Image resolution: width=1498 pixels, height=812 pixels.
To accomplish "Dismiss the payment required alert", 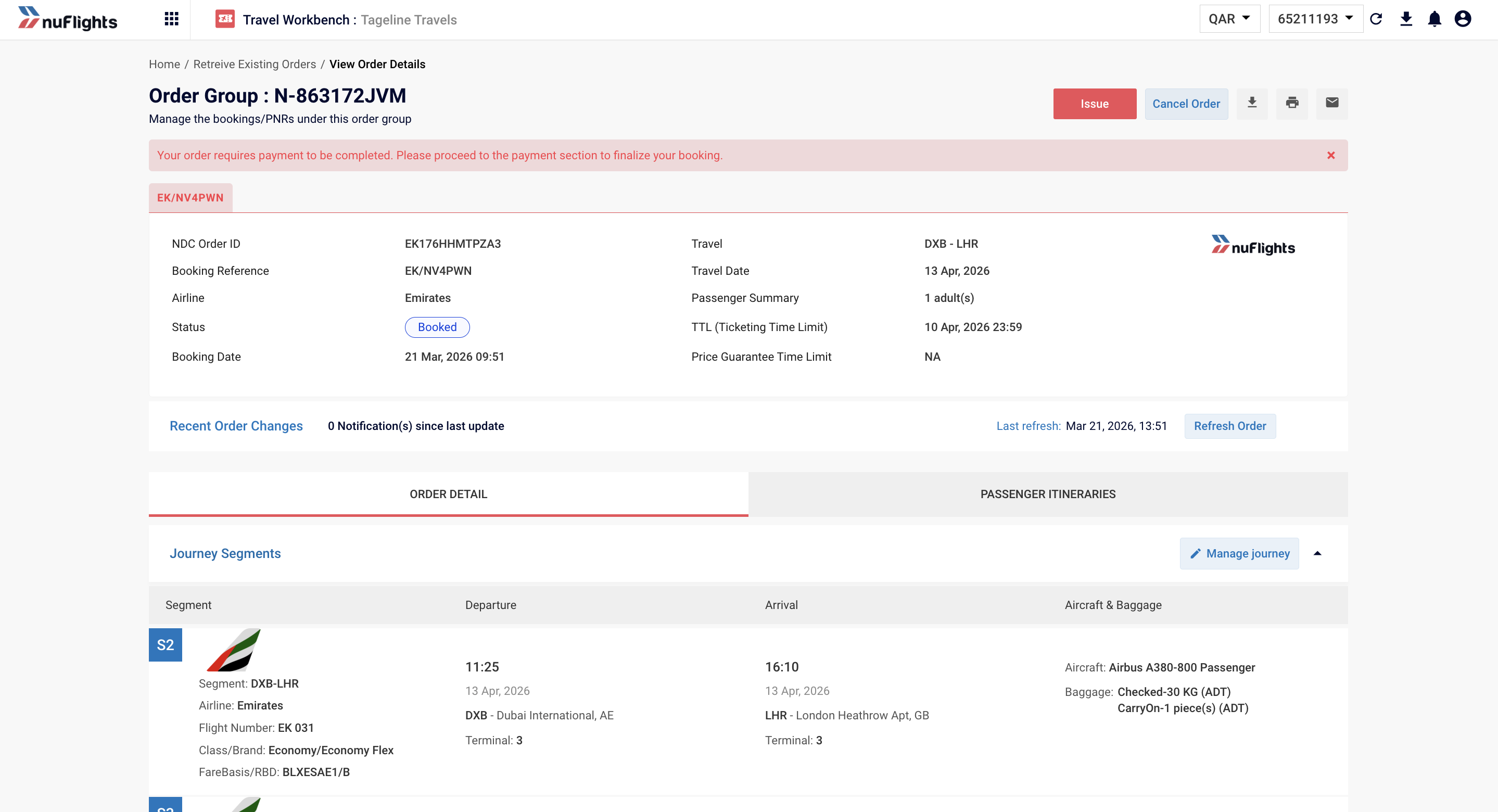I will tap(1331, 155).
